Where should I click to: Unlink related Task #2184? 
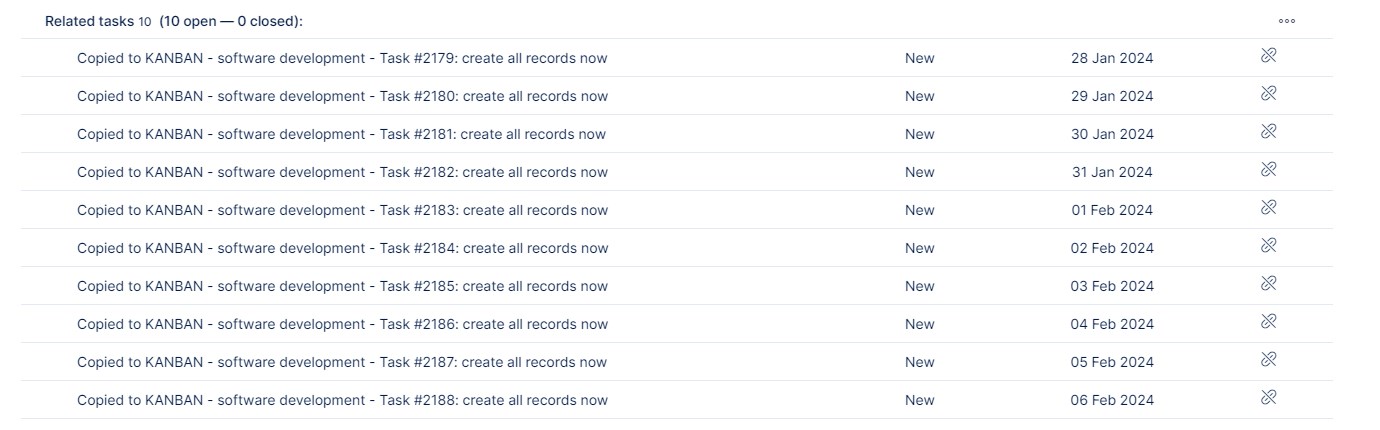1268,246
